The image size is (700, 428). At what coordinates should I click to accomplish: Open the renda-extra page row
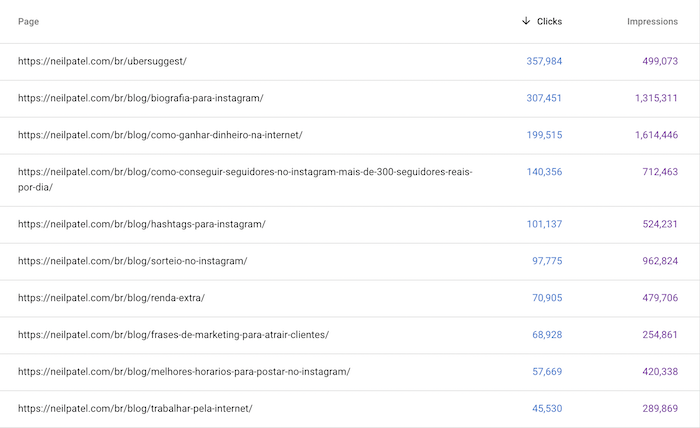point(350,298)
